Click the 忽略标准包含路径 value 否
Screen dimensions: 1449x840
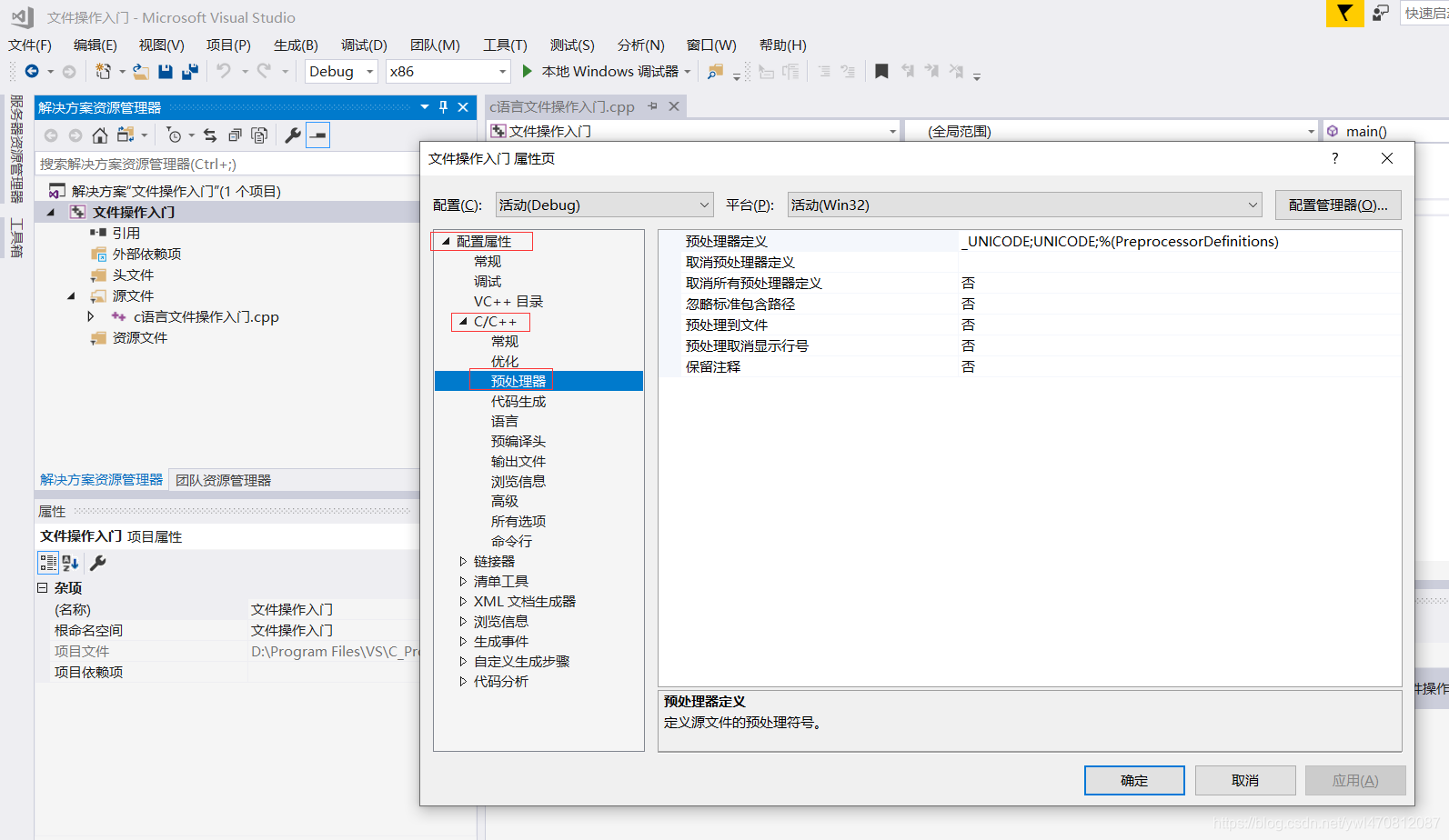point(968,304)
